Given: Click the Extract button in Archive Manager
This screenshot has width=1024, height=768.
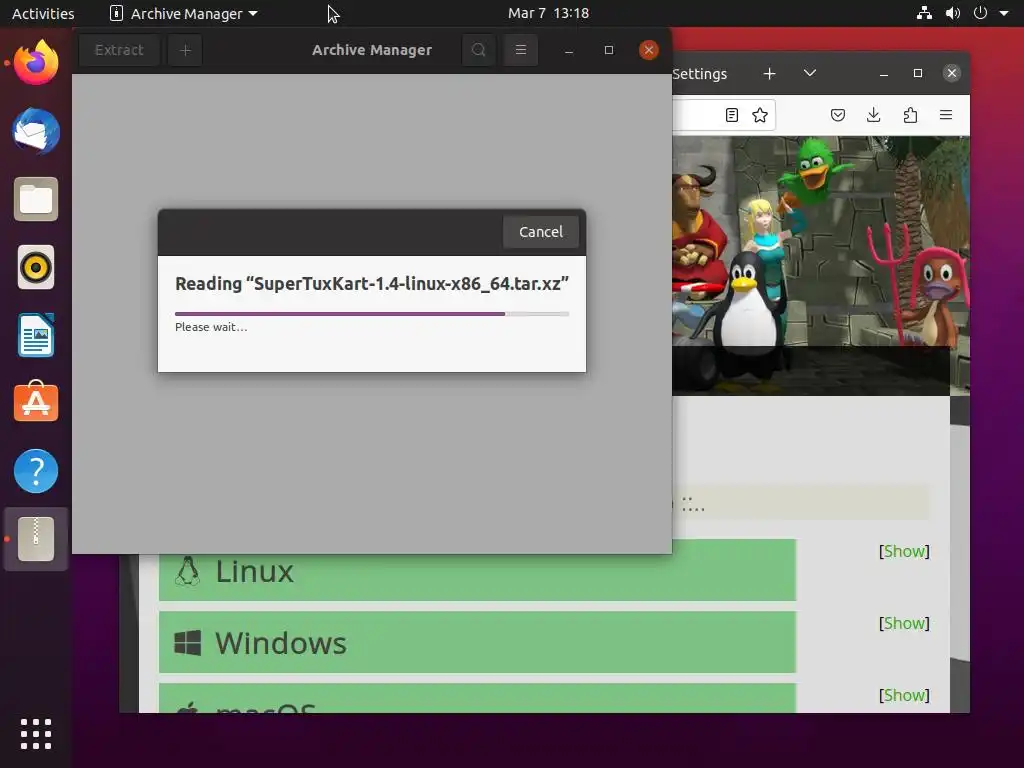Looking at the screenshot, I should pyautogui.click(x=119, y=50).
